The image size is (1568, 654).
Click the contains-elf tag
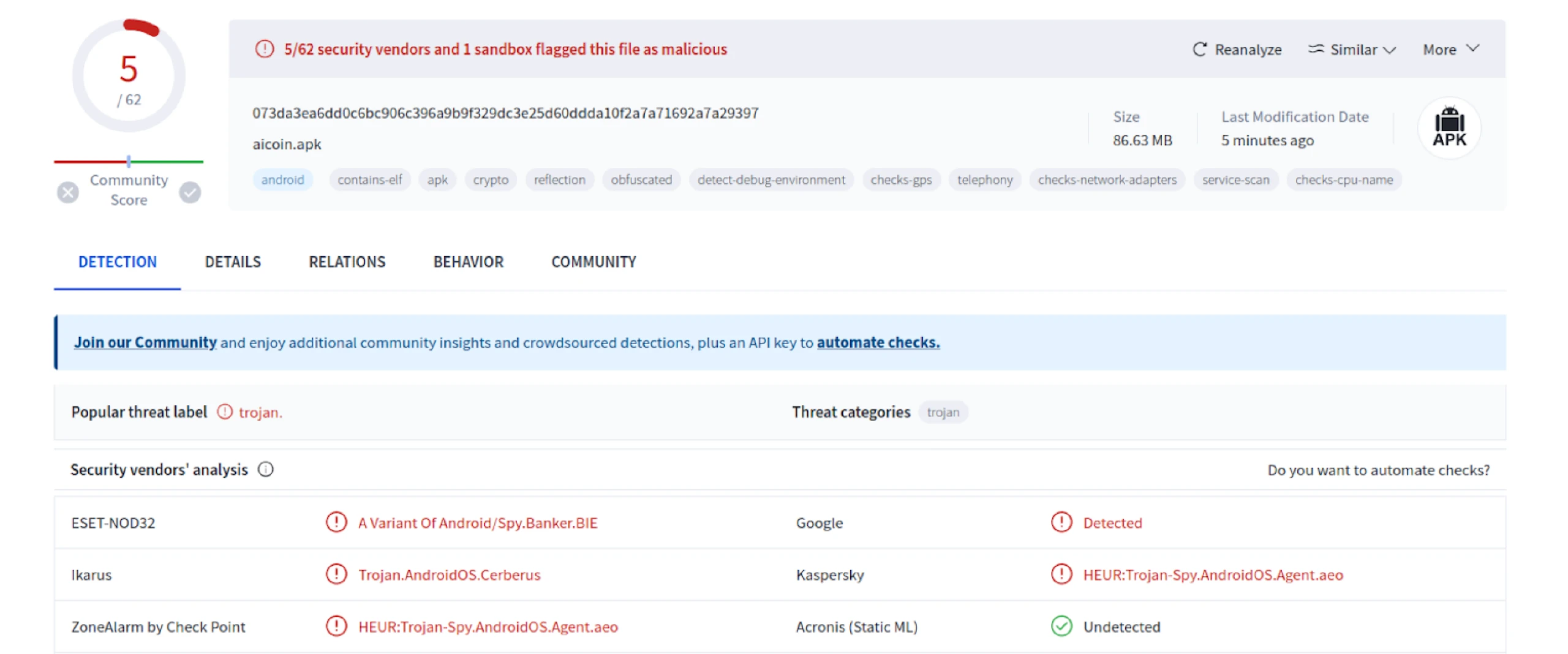tap(369, 180)
